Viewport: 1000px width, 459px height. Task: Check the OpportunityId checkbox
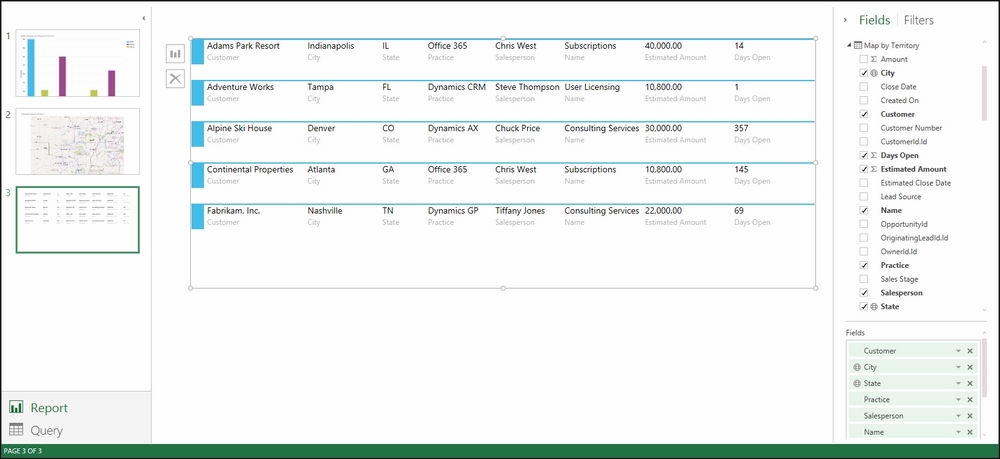[864, 224]
